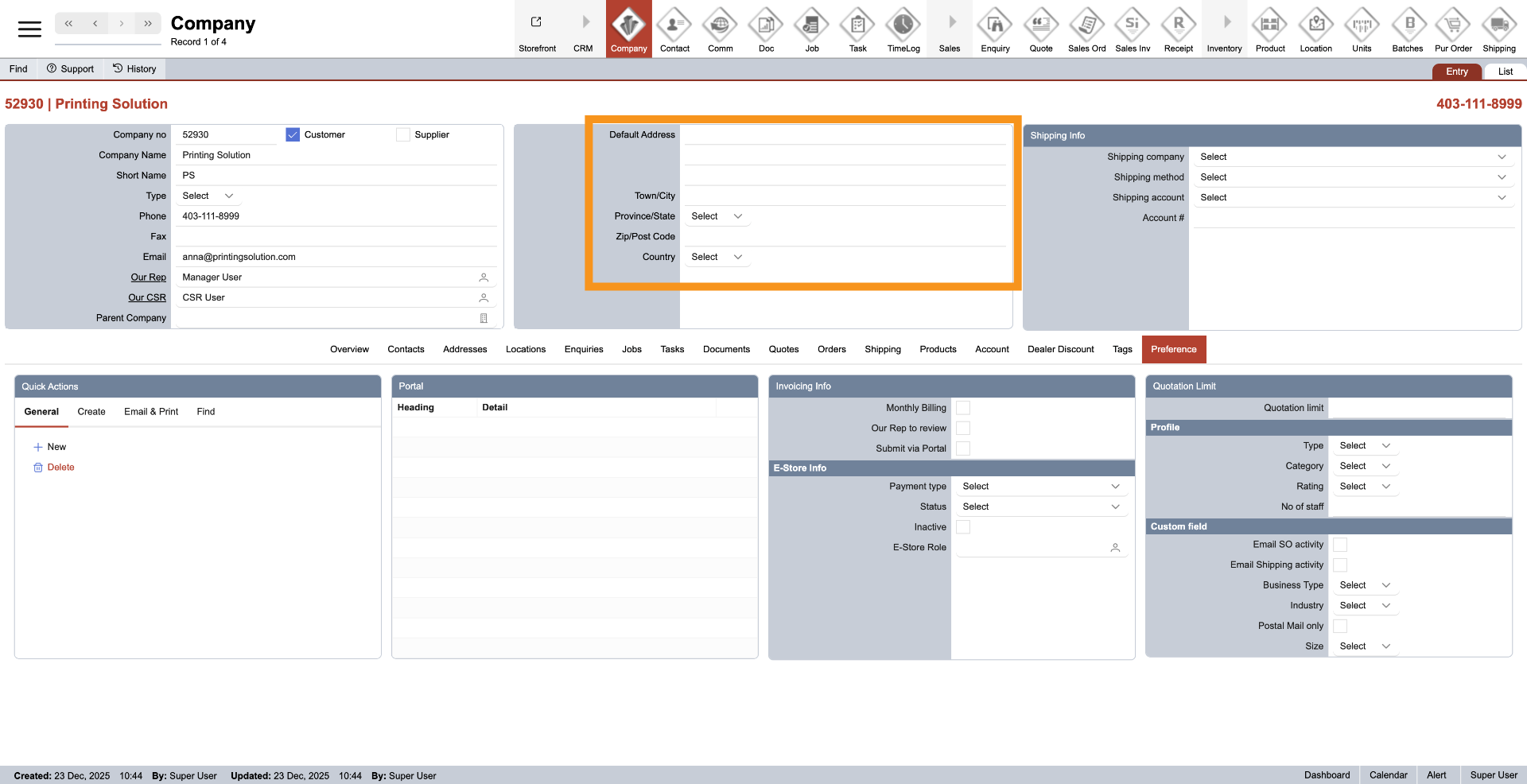Enable the Supplier checkbox
1527x784 pixels.
403,135
